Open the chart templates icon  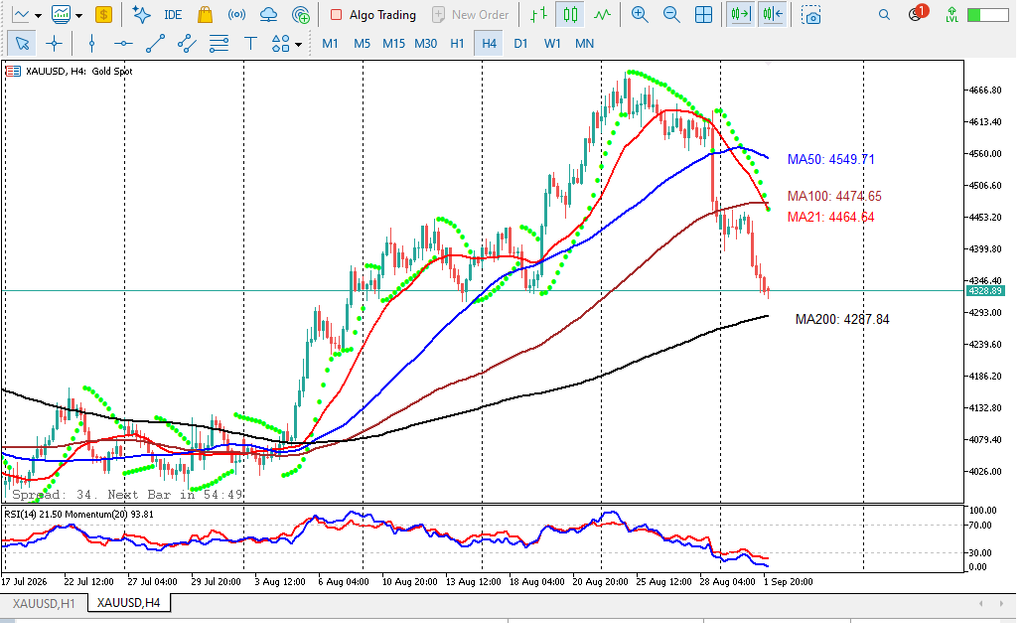61,14
